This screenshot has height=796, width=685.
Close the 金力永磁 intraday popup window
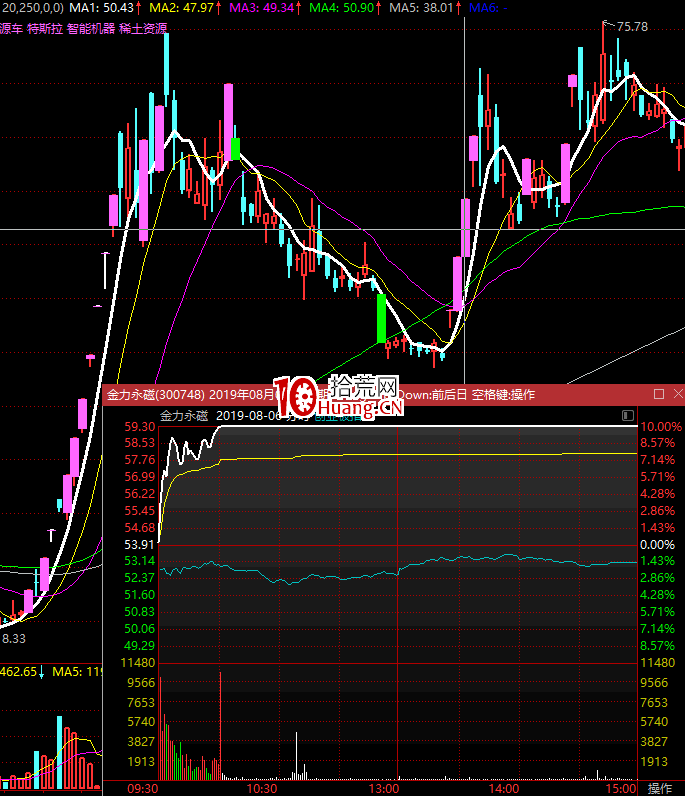tap(678, 394)
